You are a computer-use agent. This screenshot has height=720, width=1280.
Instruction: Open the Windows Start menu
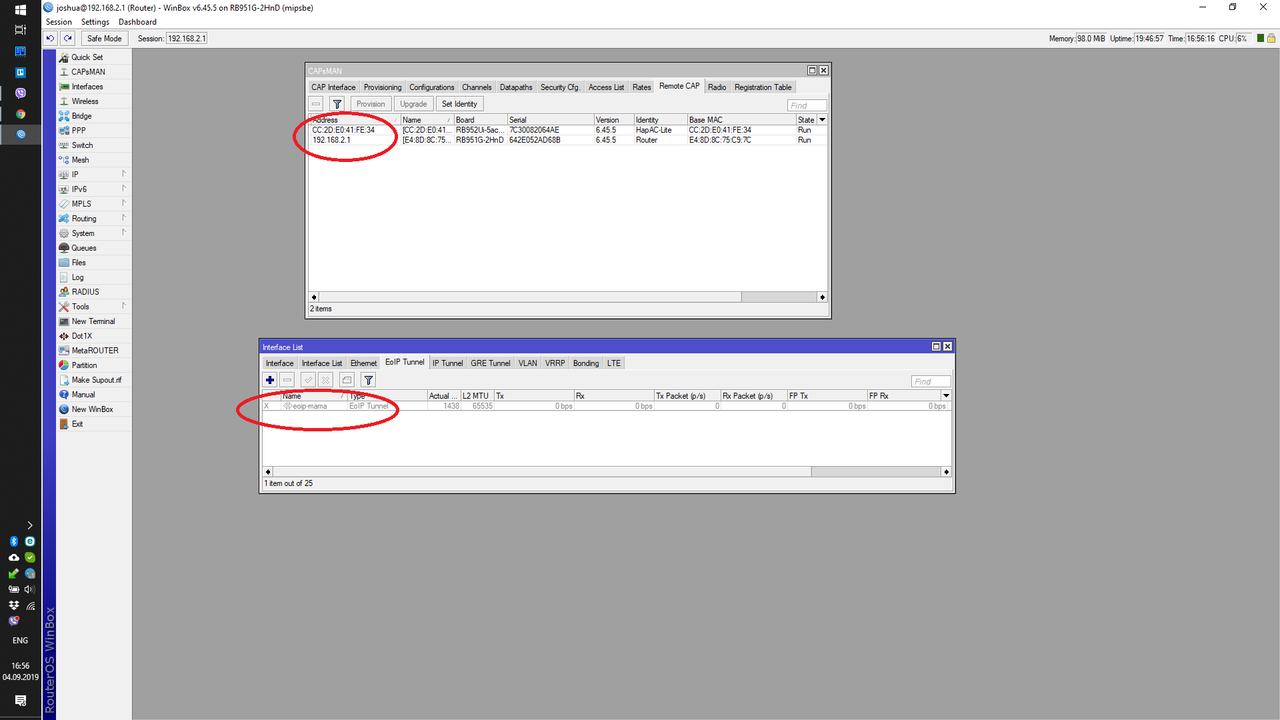(x=20, y=10)
